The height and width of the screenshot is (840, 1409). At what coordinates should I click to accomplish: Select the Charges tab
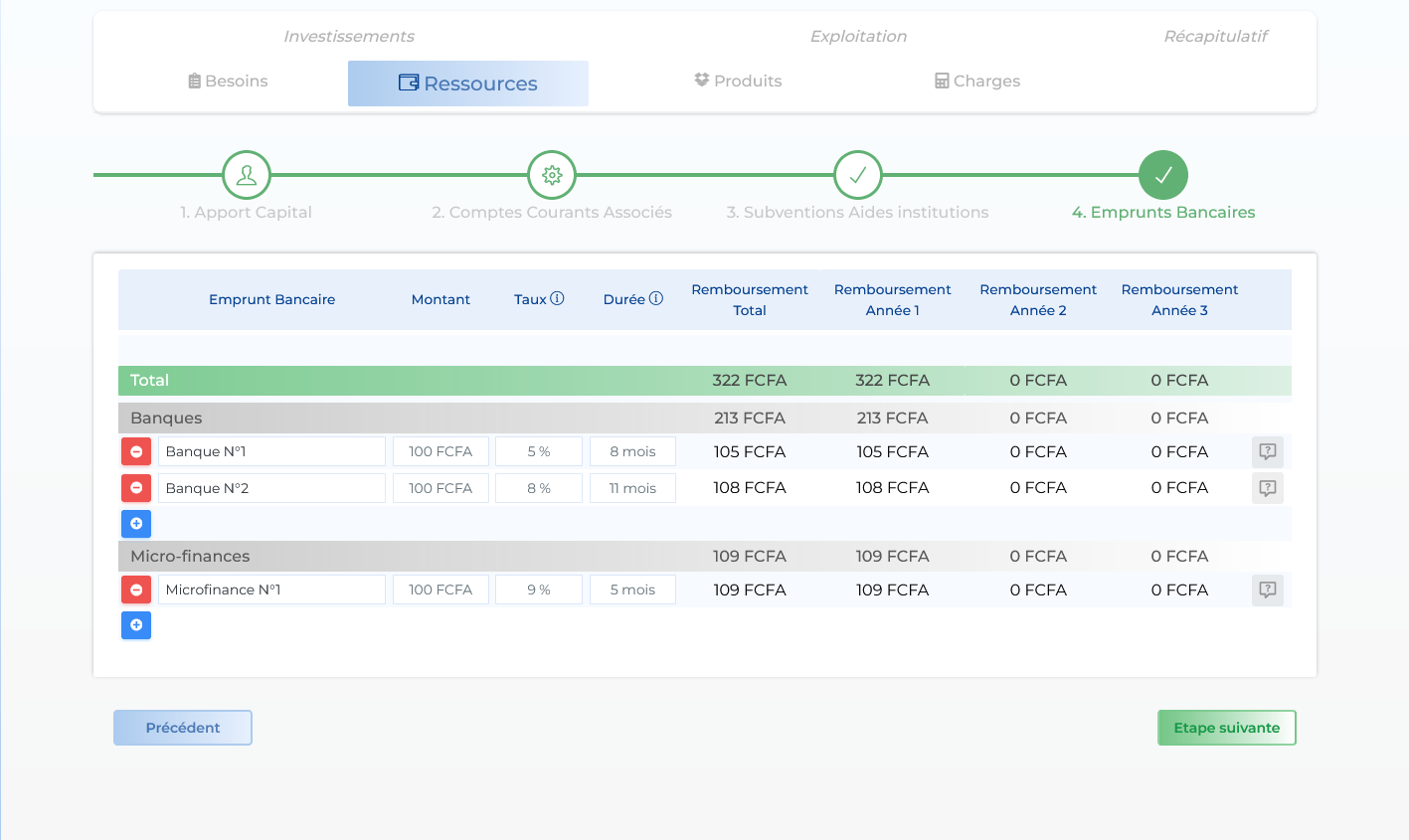pyautogui.click(x=977, y=82)
